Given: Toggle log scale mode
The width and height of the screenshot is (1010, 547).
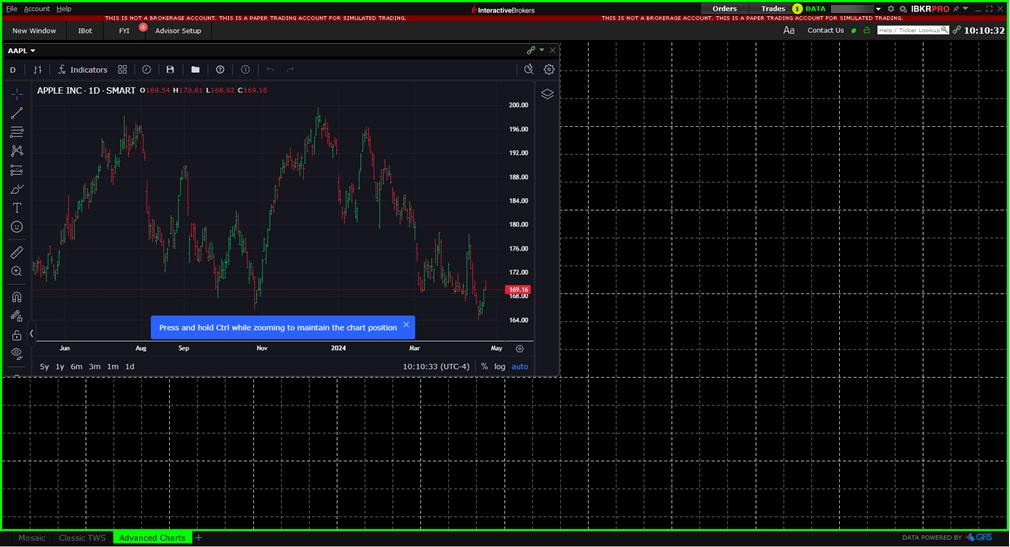Looking at the screenshot, I should click(500, 367).
